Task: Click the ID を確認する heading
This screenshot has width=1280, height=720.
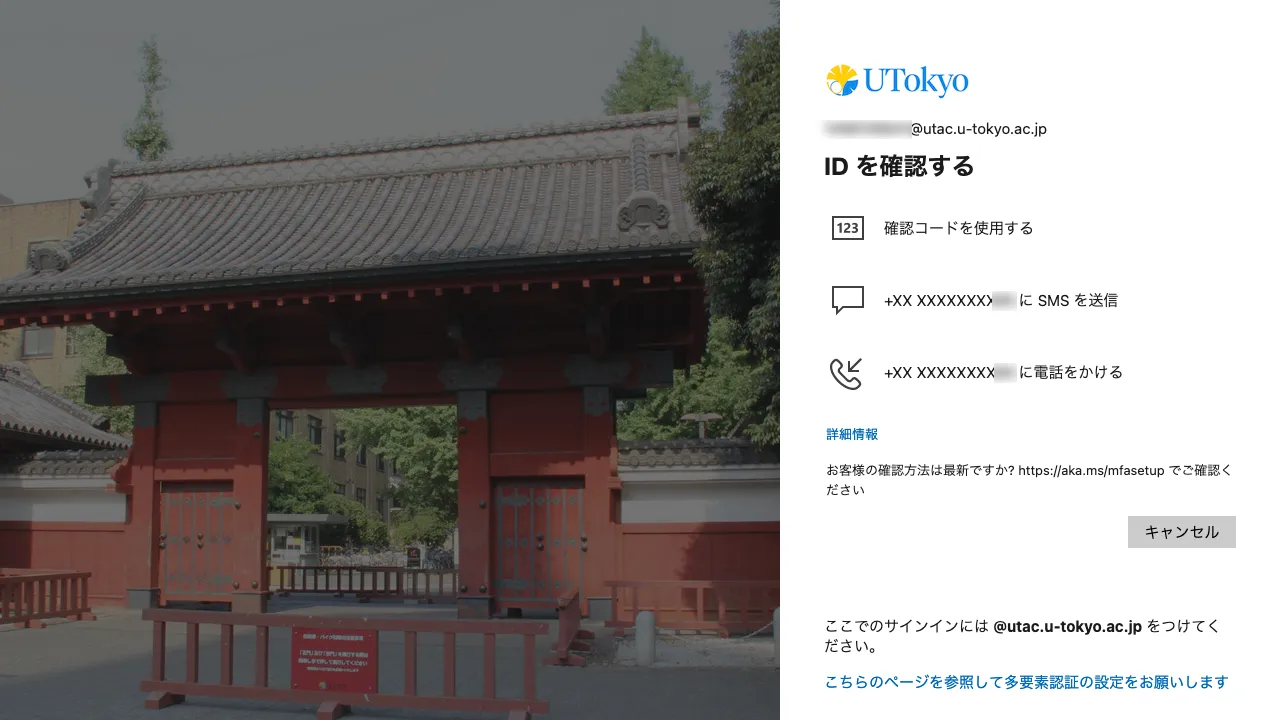Action: point(899,166)
